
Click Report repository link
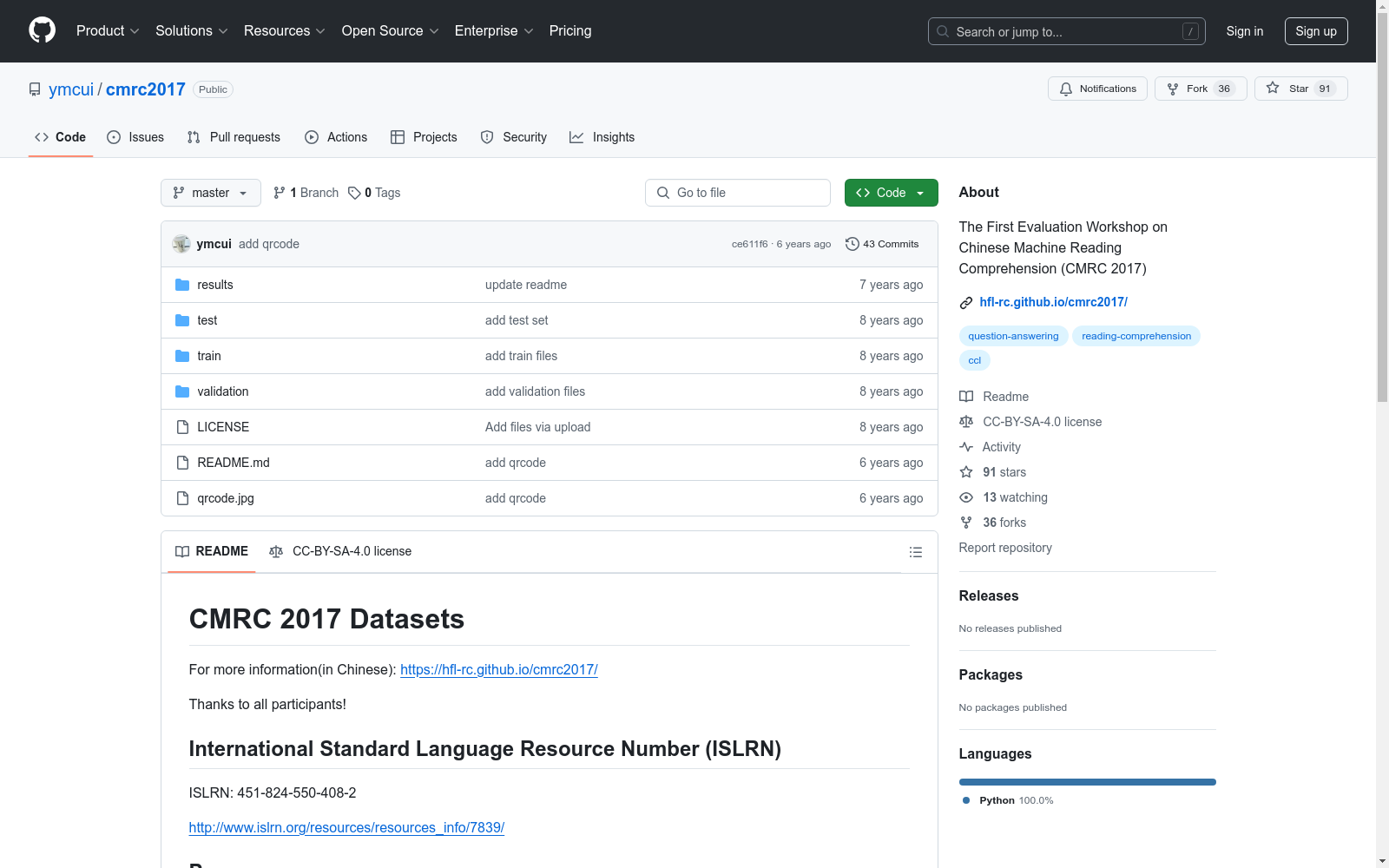click(1005, 548)
